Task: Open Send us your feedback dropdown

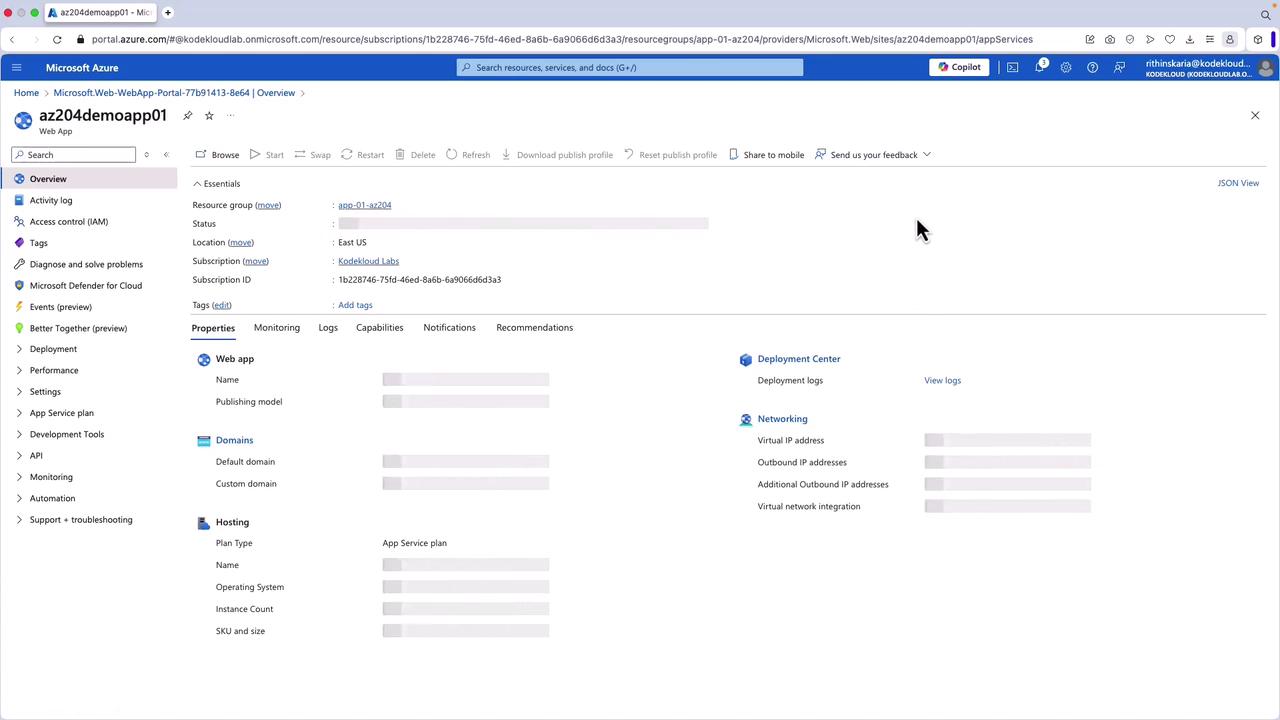Action: coord(873,155)
